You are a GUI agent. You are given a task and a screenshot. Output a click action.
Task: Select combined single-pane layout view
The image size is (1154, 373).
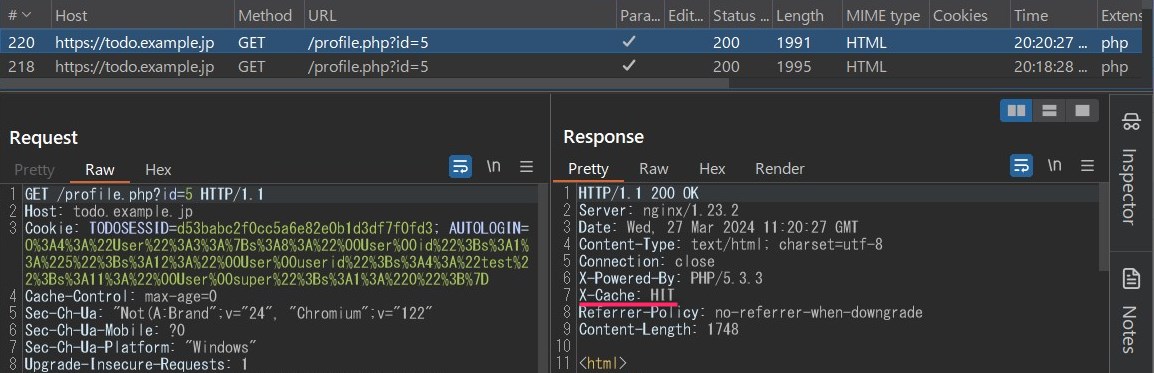click(x=1082, y=111)
